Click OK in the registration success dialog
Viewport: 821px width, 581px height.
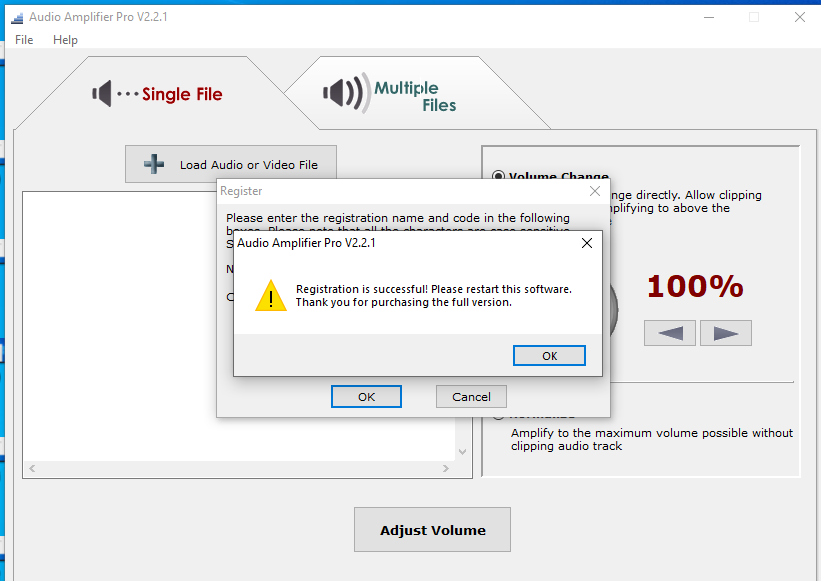click(x=549, y=355)
